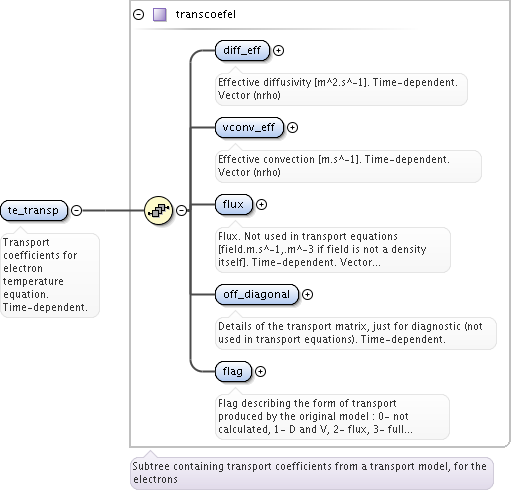Expand the off_diagonal element

pyautogui.click(x=307, y=294)
